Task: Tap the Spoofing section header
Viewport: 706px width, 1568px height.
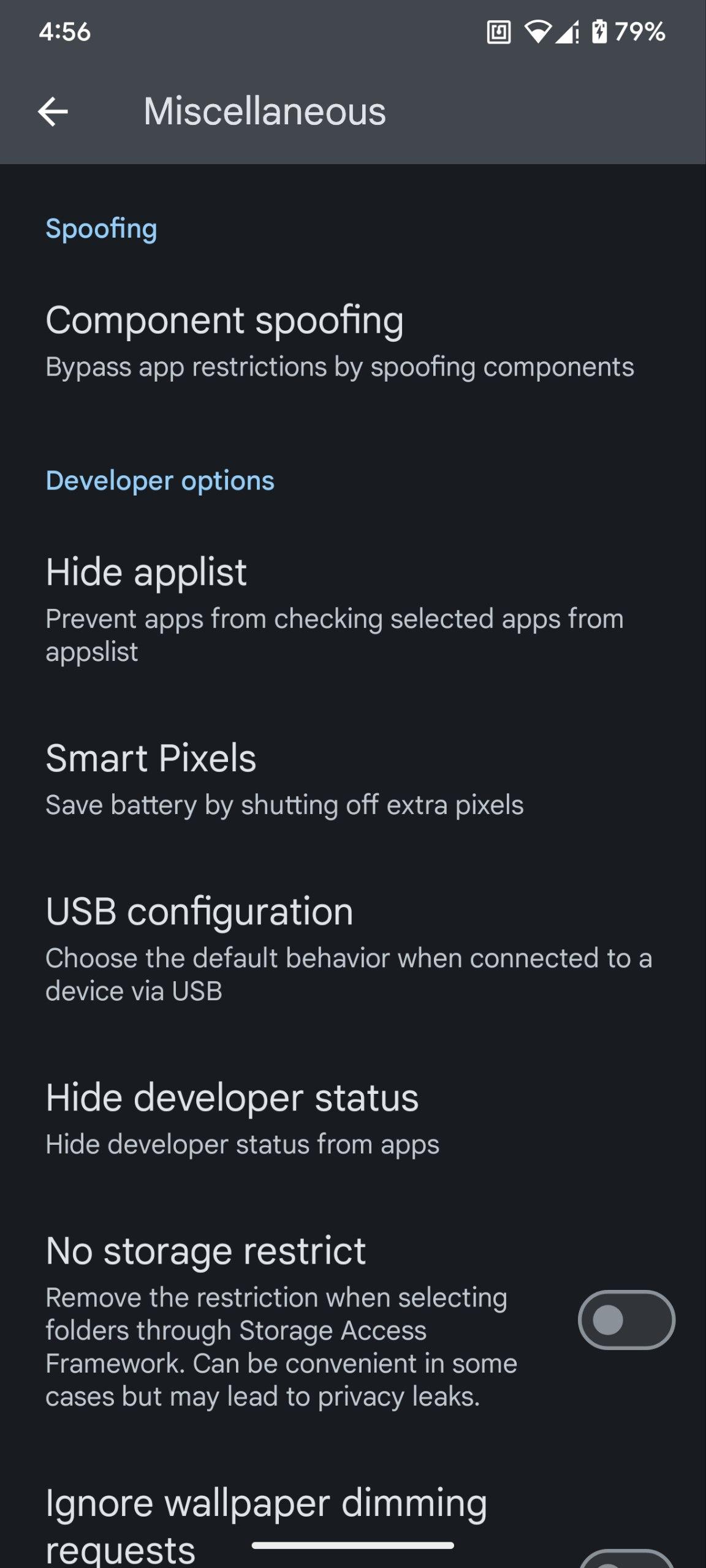Action: [101, 229]
